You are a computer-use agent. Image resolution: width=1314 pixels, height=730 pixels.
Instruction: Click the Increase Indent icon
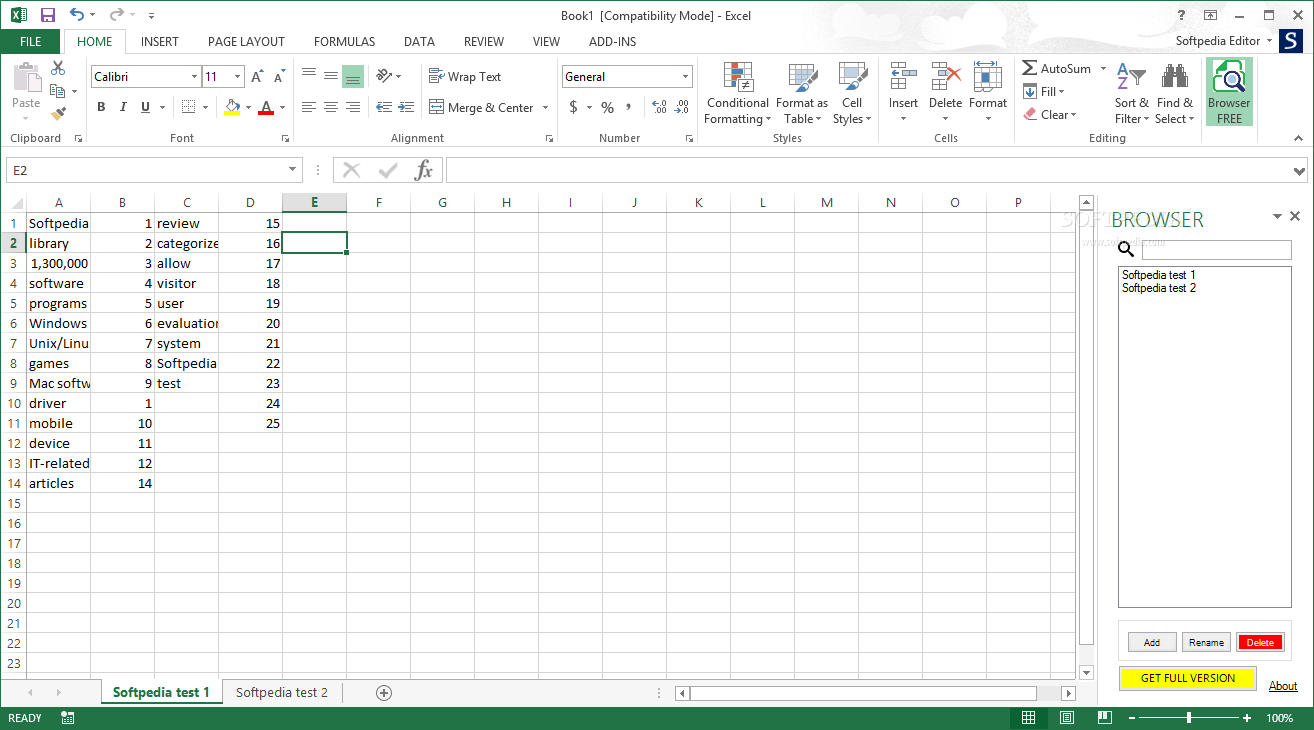406,107
